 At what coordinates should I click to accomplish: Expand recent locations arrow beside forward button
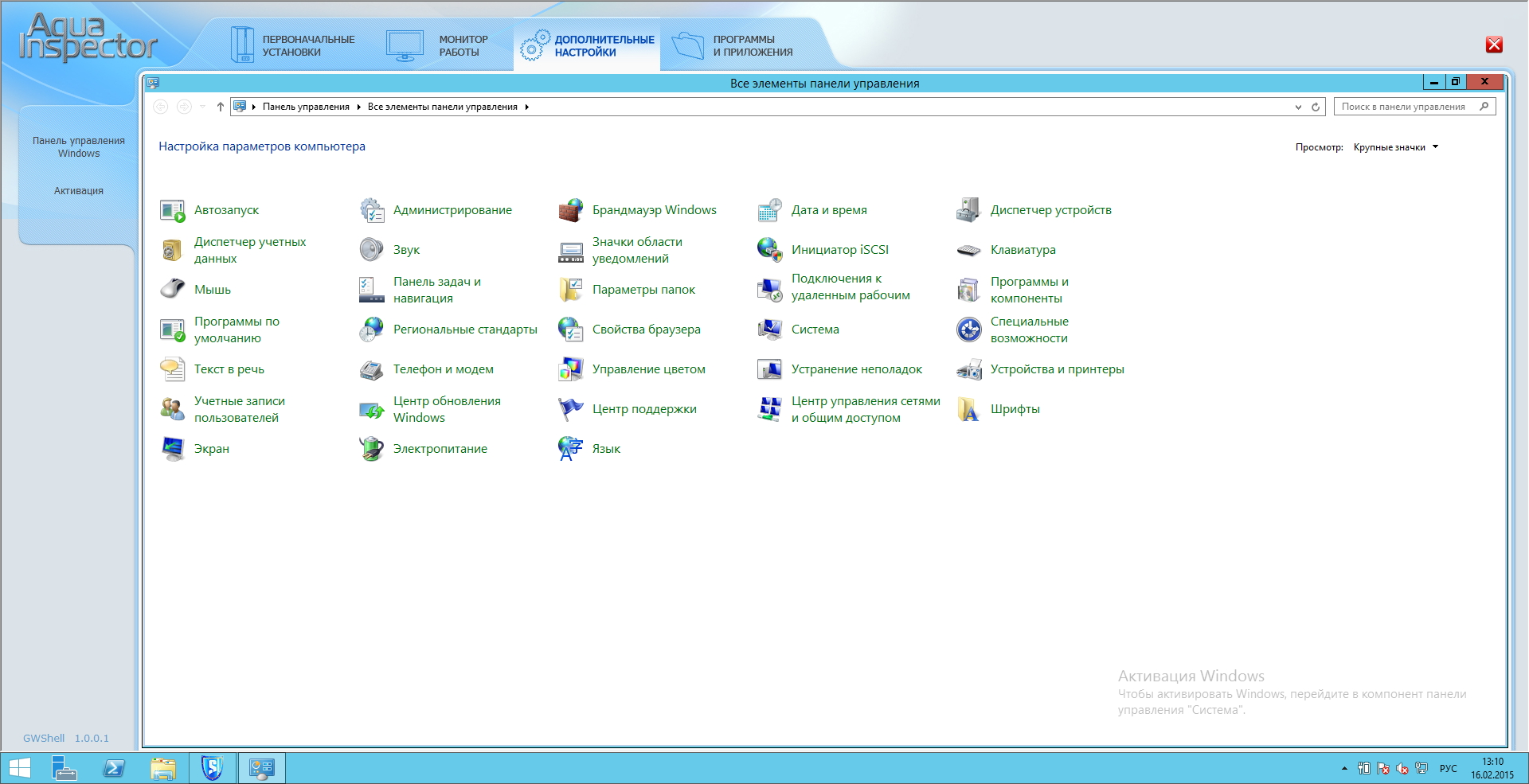tap(202, 107)
